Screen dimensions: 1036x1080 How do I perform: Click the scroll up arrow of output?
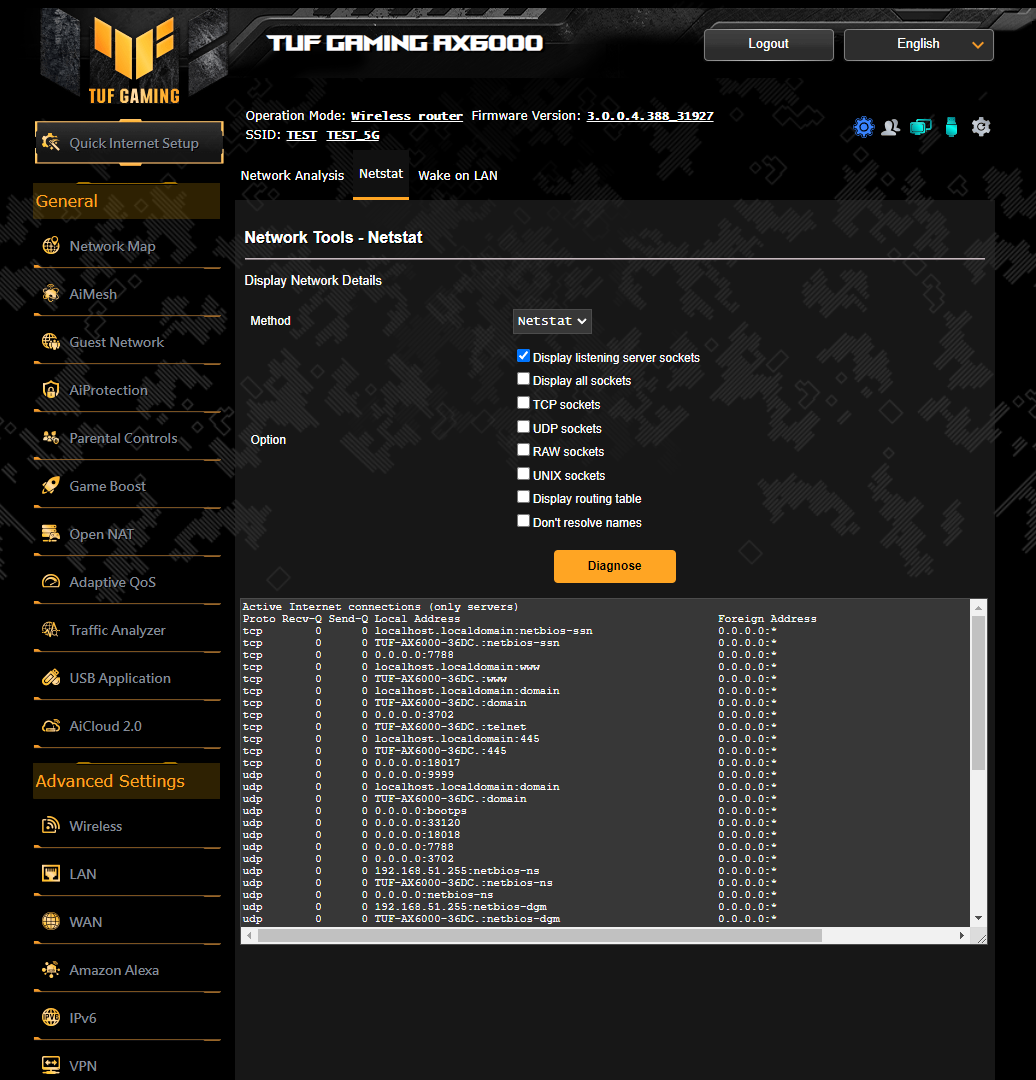pyautogui.click(x=978, y=608)
